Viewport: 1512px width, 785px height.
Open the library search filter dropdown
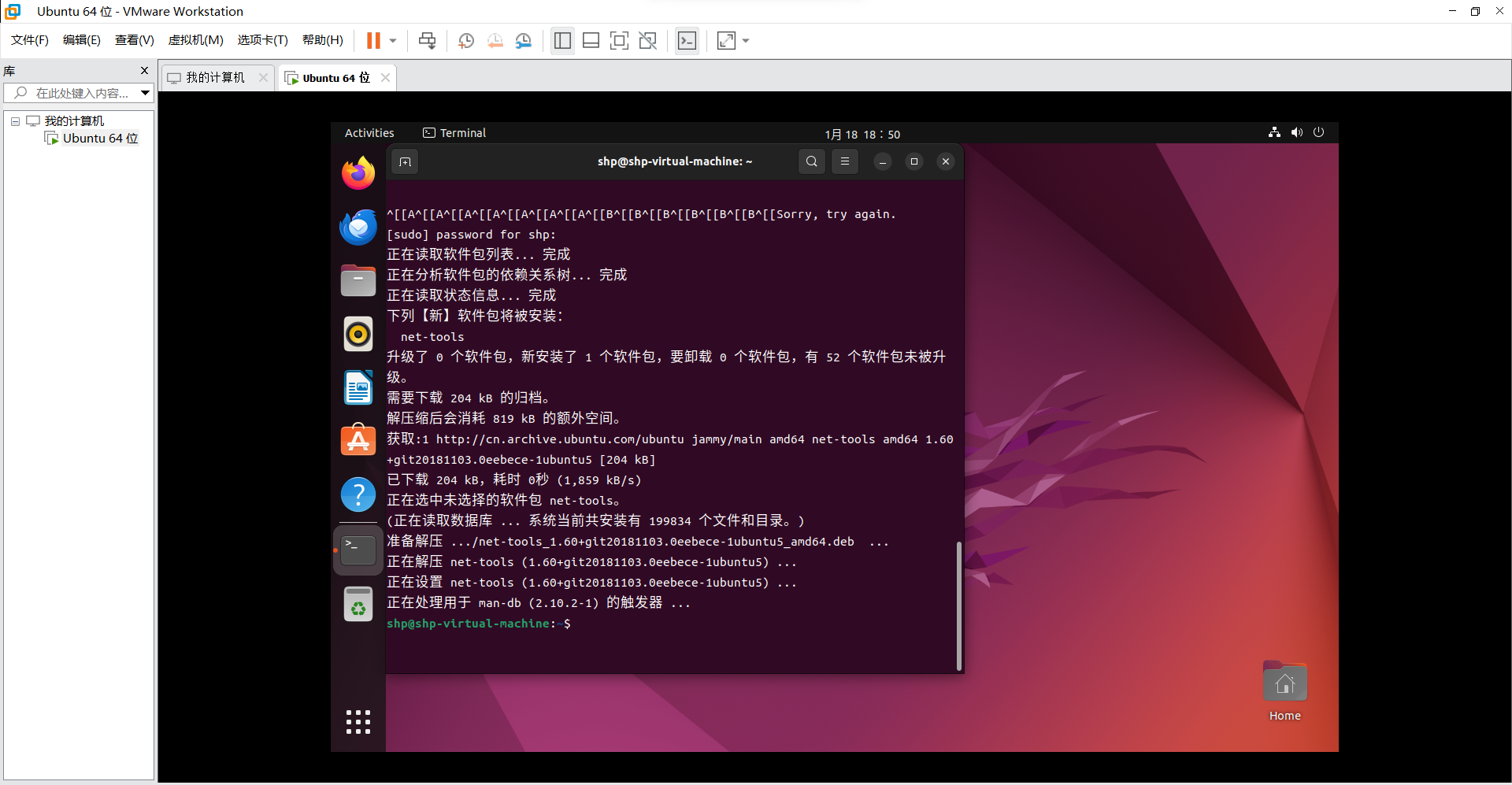[x=145, y=93]
